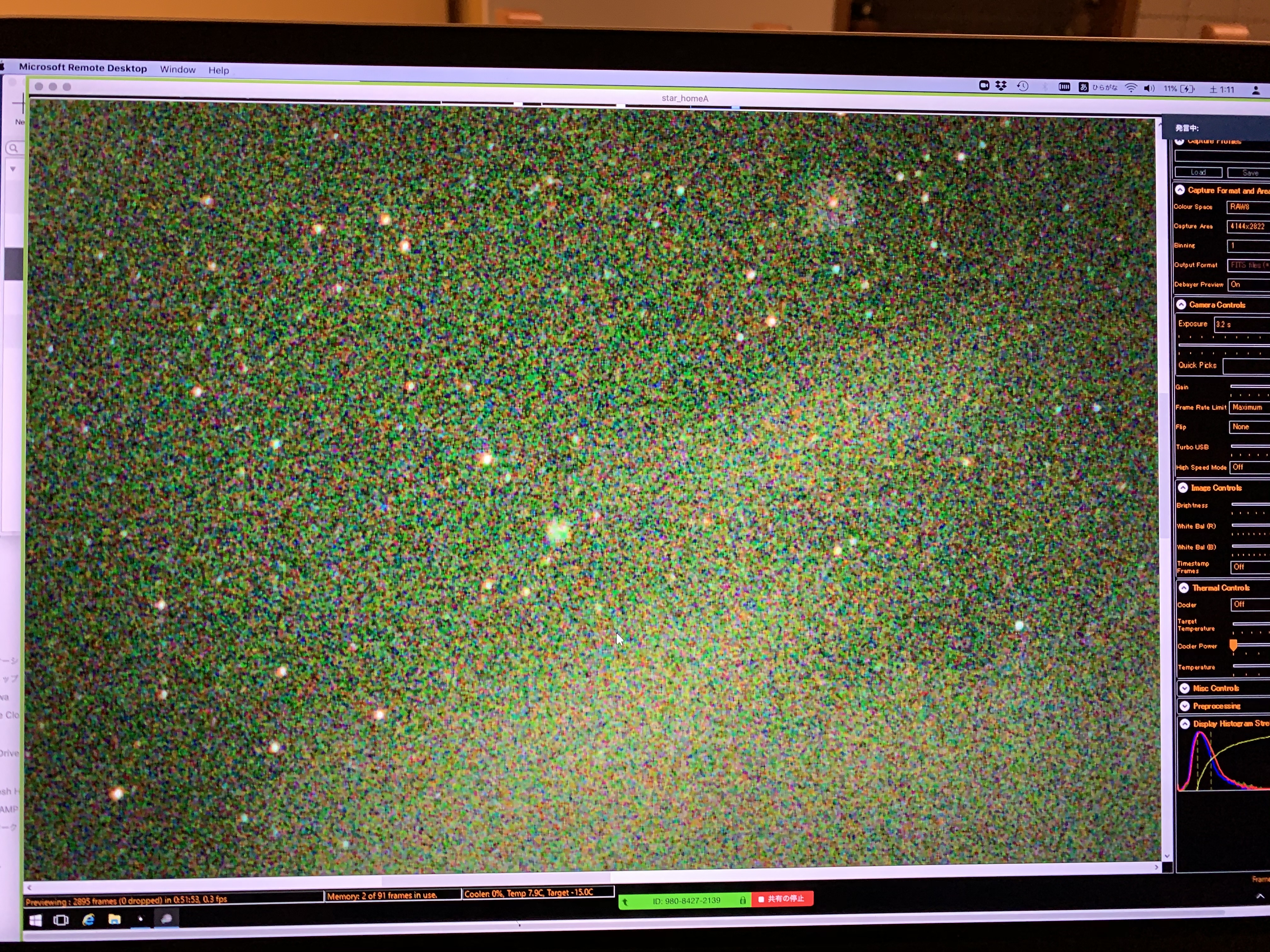
Task: Click the Task View taskbar icon
Action: point(61,921)
